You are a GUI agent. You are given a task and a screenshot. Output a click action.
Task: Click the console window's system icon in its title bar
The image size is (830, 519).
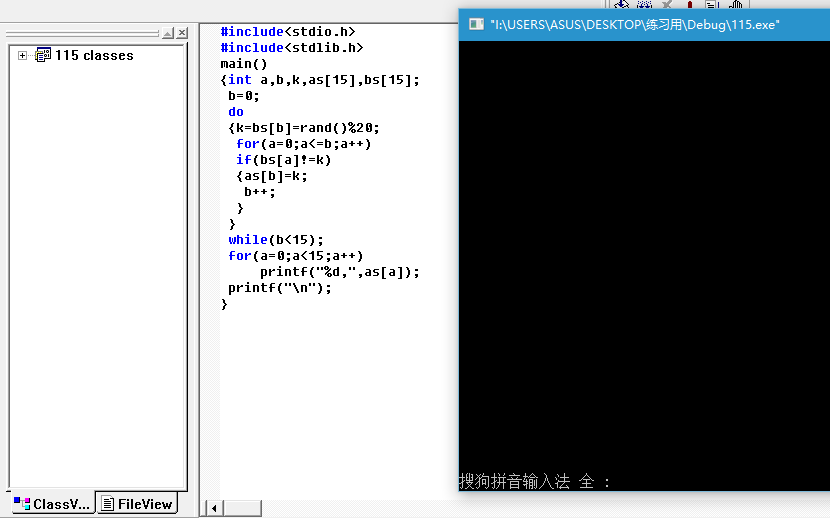[x=476, y=24]
